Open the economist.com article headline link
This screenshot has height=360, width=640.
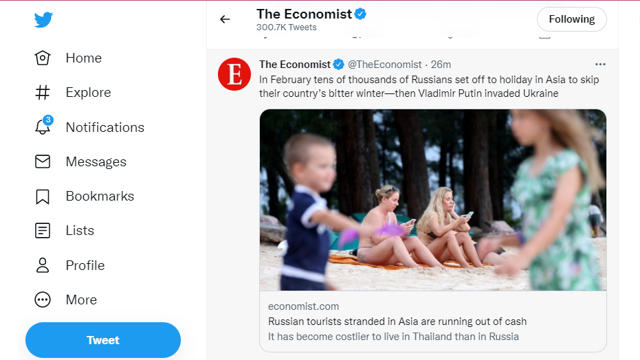pos(397,322)
